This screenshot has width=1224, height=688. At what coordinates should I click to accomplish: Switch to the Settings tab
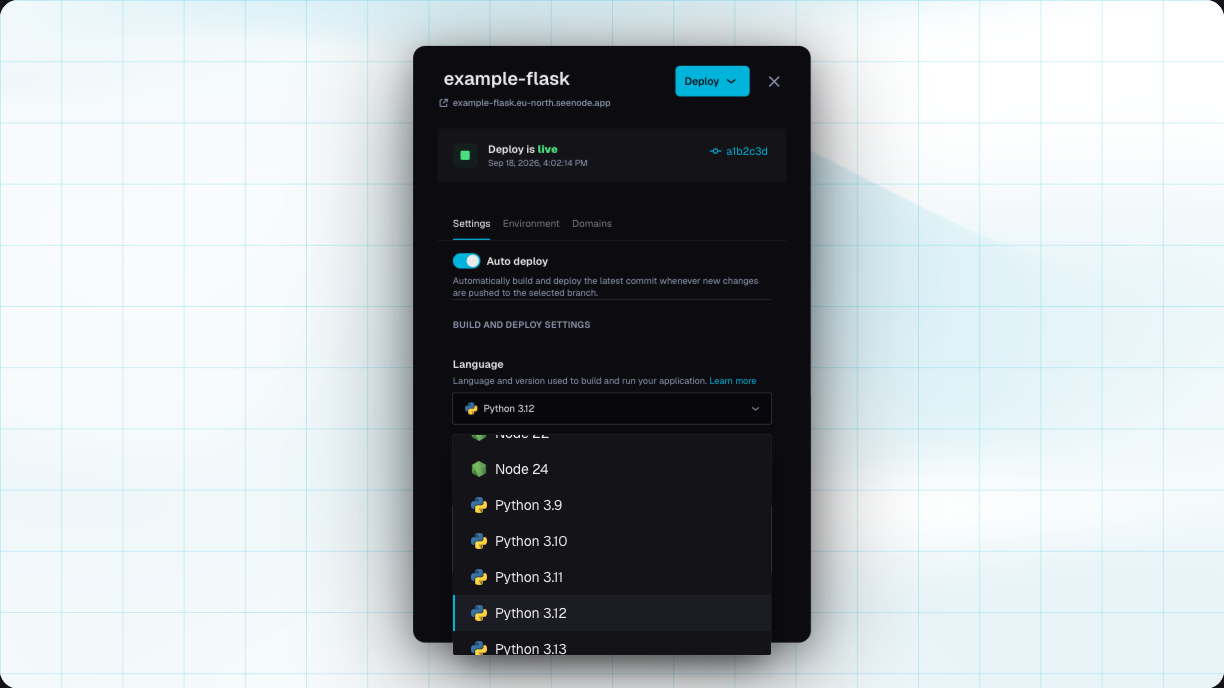click(471, 223)
